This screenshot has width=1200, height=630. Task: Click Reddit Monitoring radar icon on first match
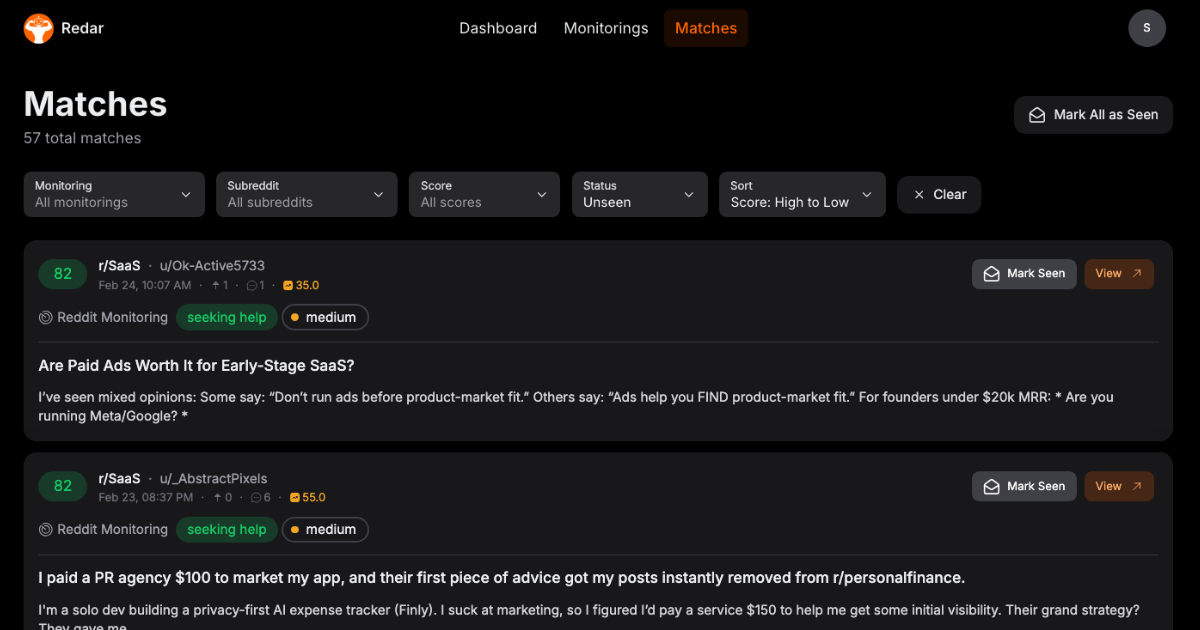coord(46,318)
